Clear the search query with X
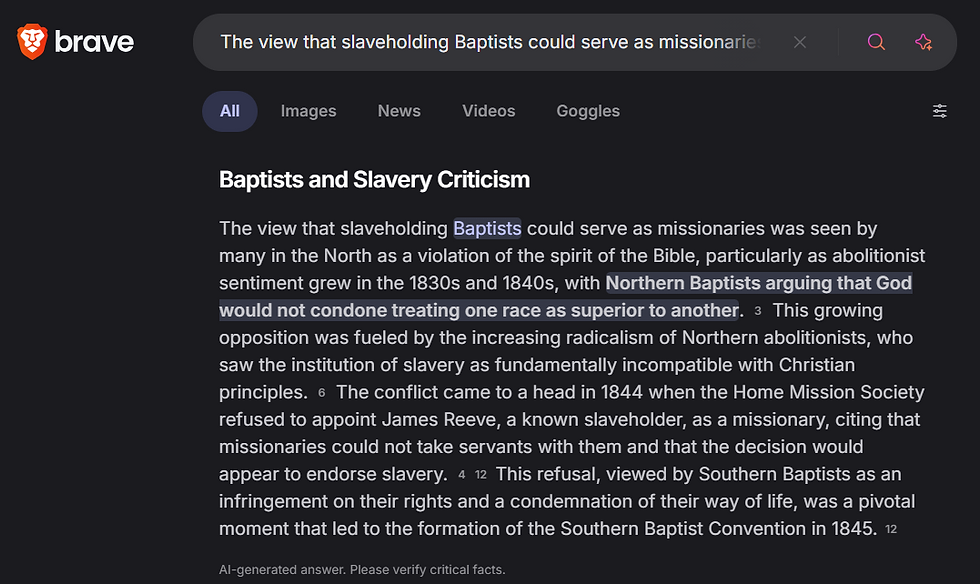The height and width of the screenshot is (584, 980). [799, 43]
